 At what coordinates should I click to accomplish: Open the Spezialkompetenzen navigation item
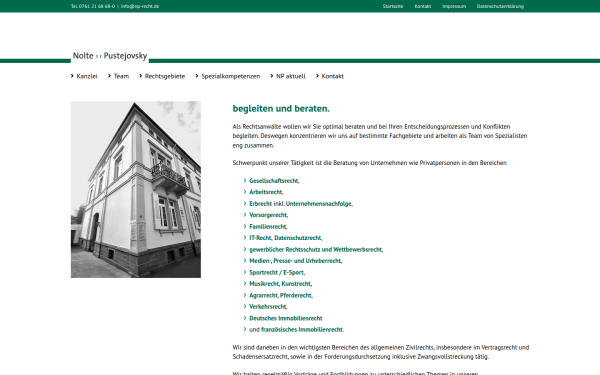coord(231,76)
